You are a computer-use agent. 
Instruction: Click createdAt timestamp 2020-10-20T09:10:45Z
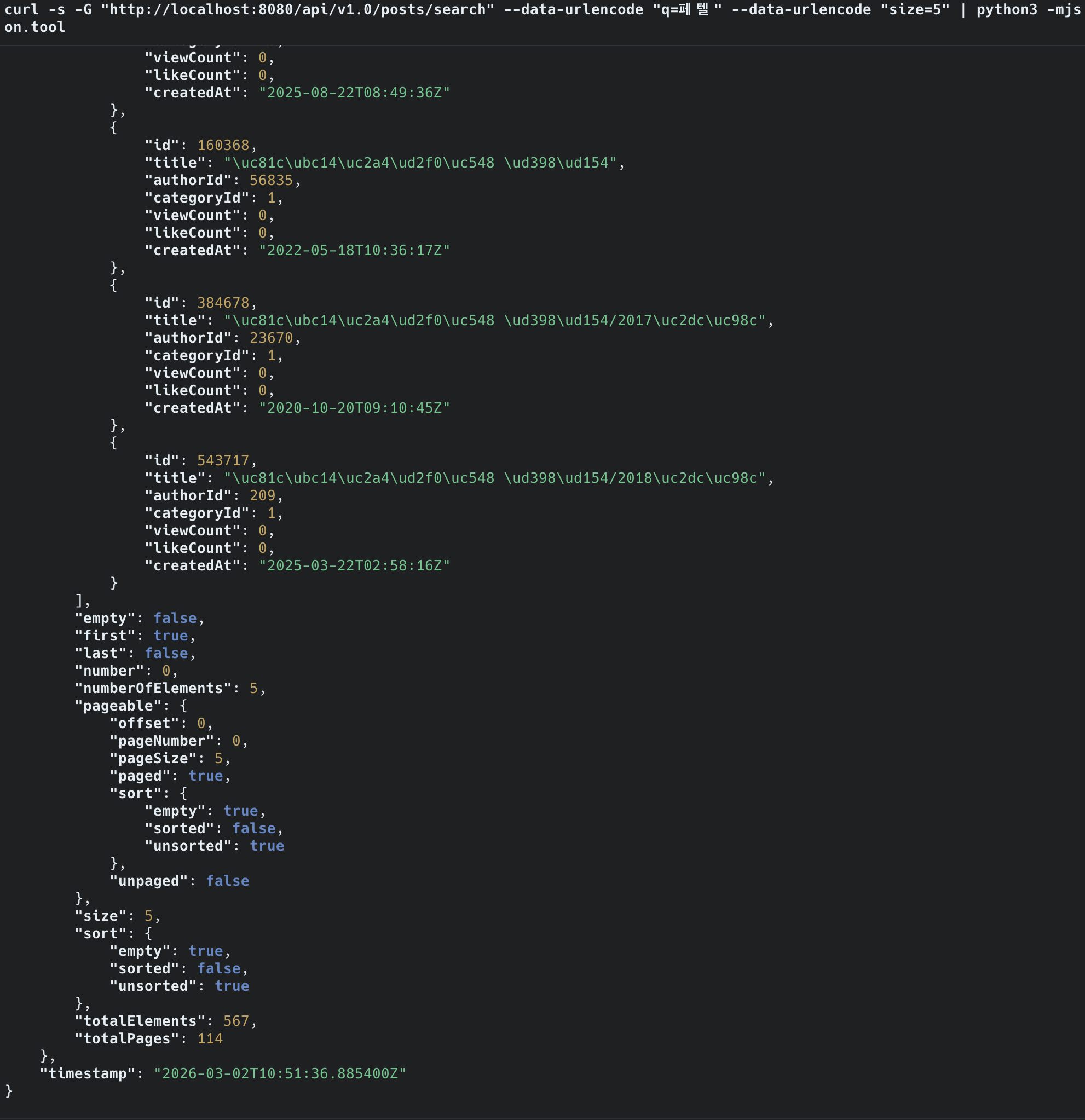click(354, 408)
